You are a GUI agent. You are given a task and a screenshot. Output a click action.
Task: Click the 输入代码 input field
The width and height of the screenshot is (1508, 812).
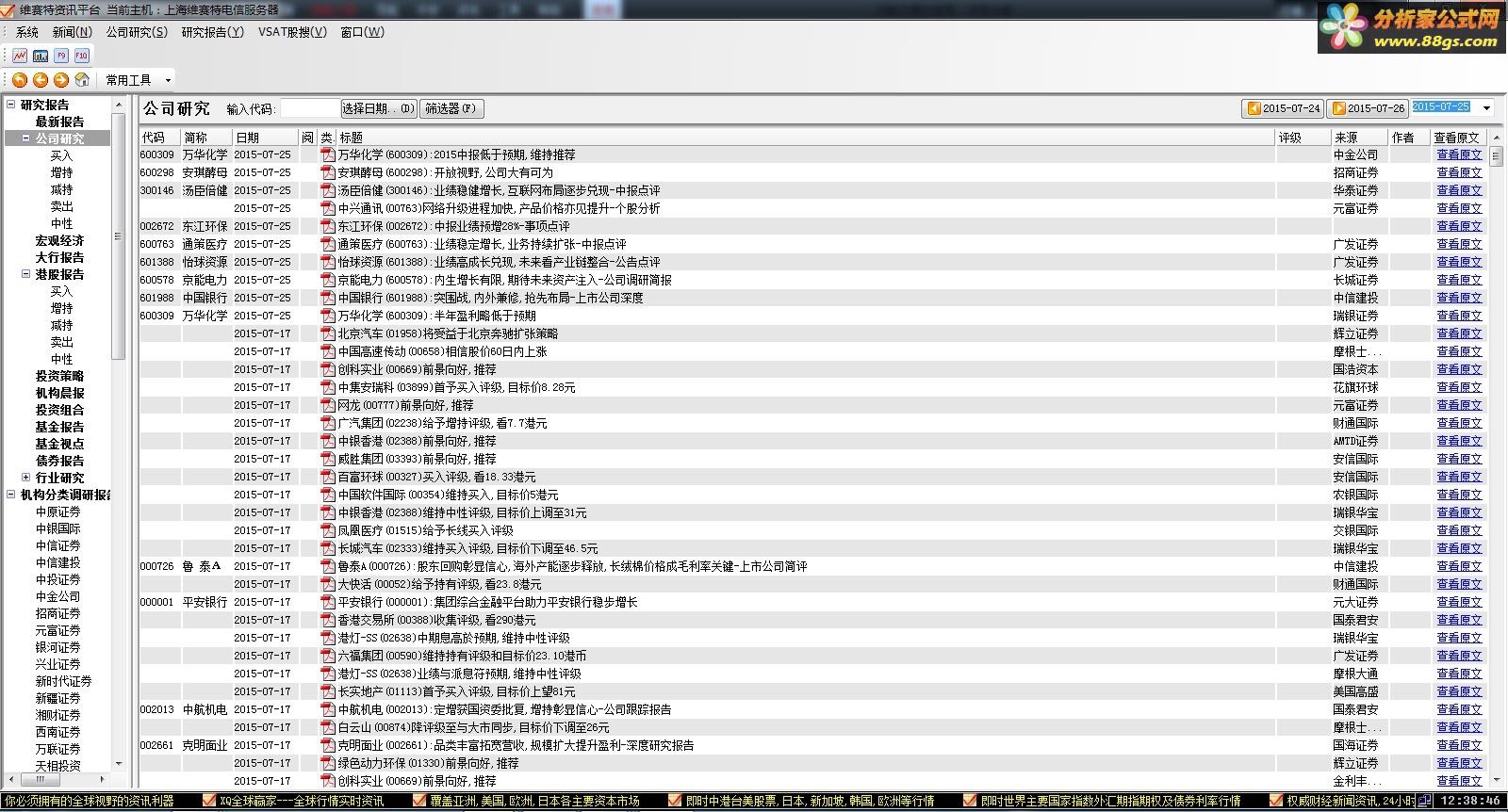(x=309, y=109)
